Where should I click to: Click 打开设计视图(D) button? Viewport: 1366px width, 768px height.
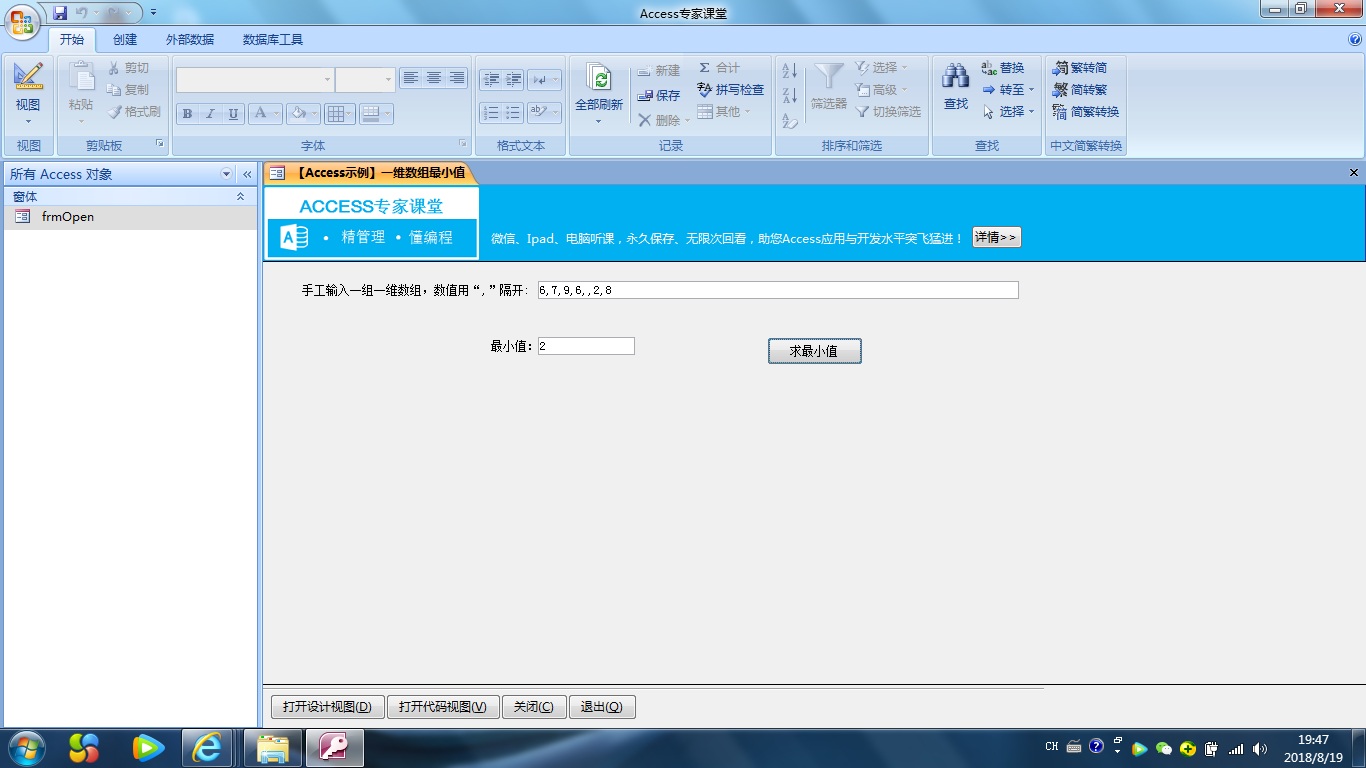click(326, 707)
